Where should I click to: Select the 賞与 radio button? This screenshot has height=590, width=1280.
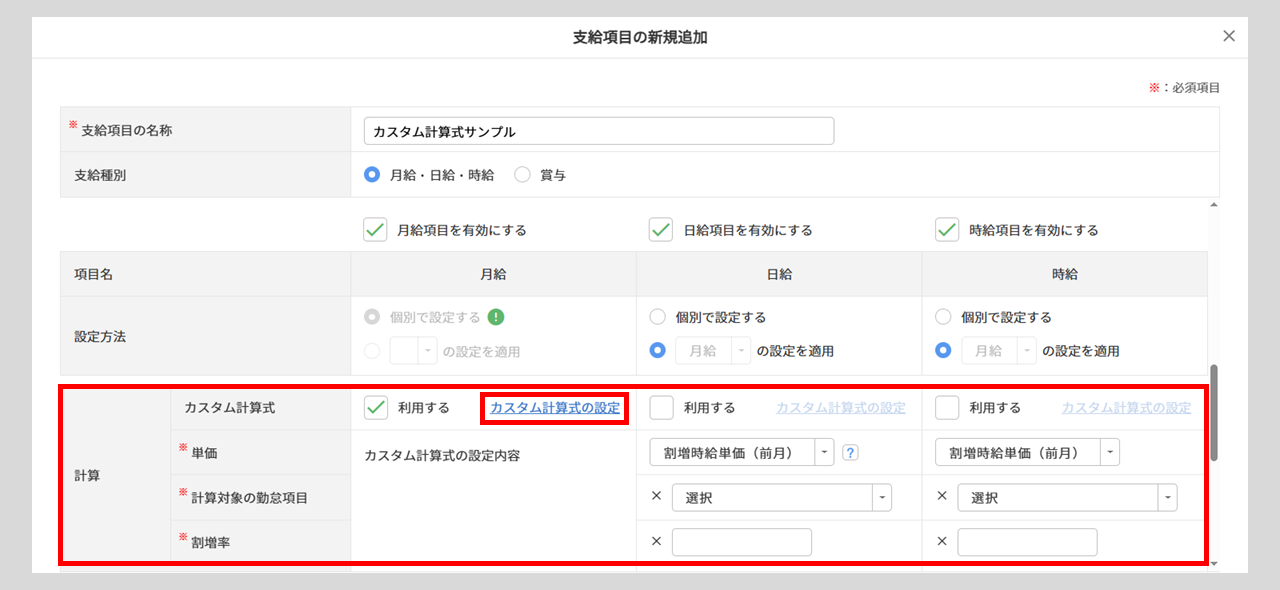point(522,175)
